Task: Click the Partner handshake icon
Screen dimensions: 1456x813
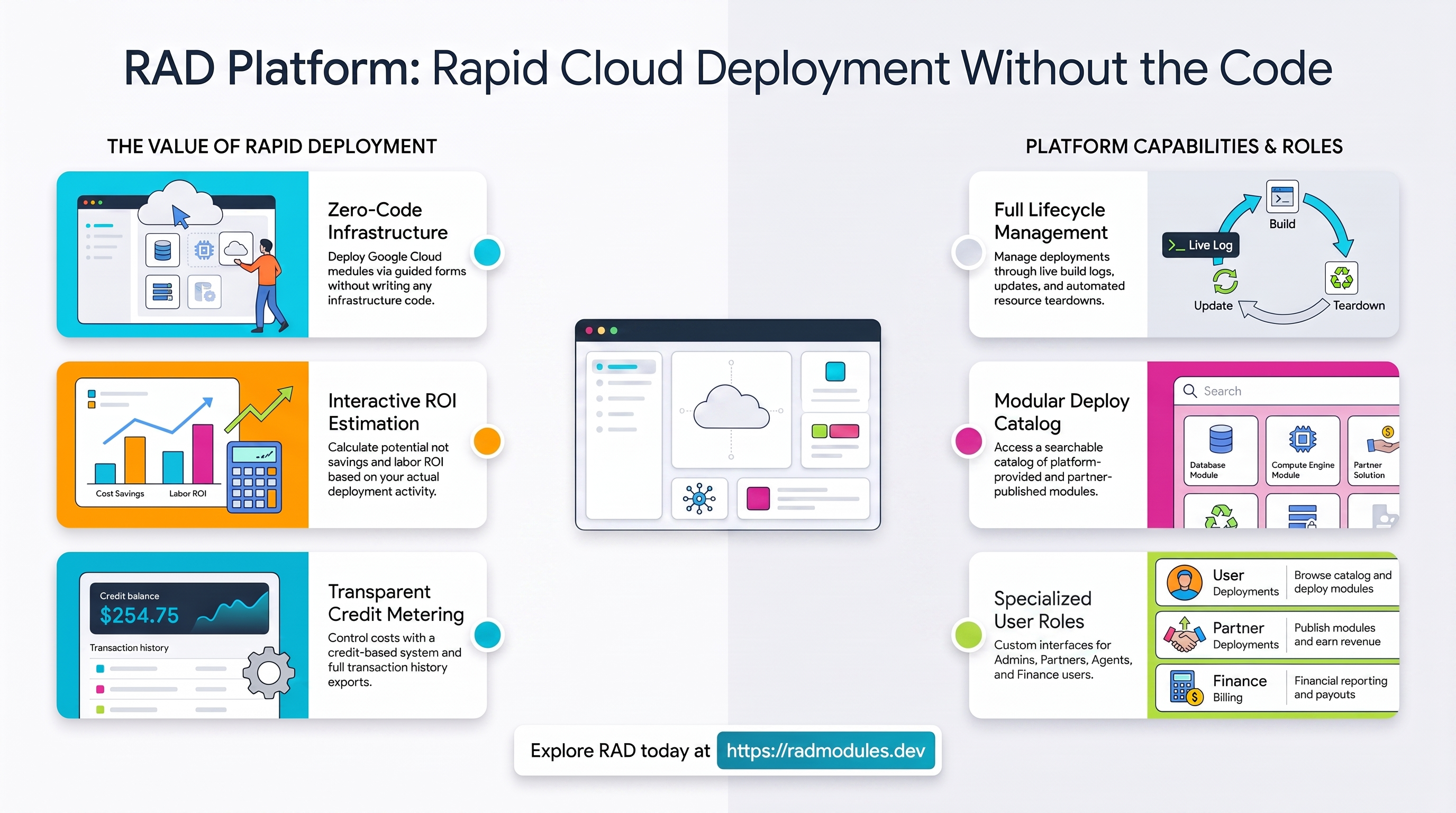Action: coord(1184,635)
